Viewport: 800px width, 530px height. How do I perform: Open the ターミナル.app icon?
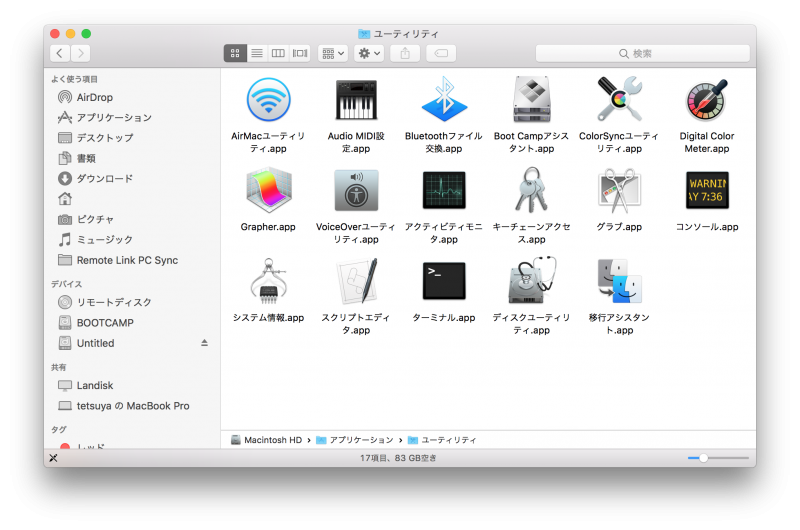point(444,281)
